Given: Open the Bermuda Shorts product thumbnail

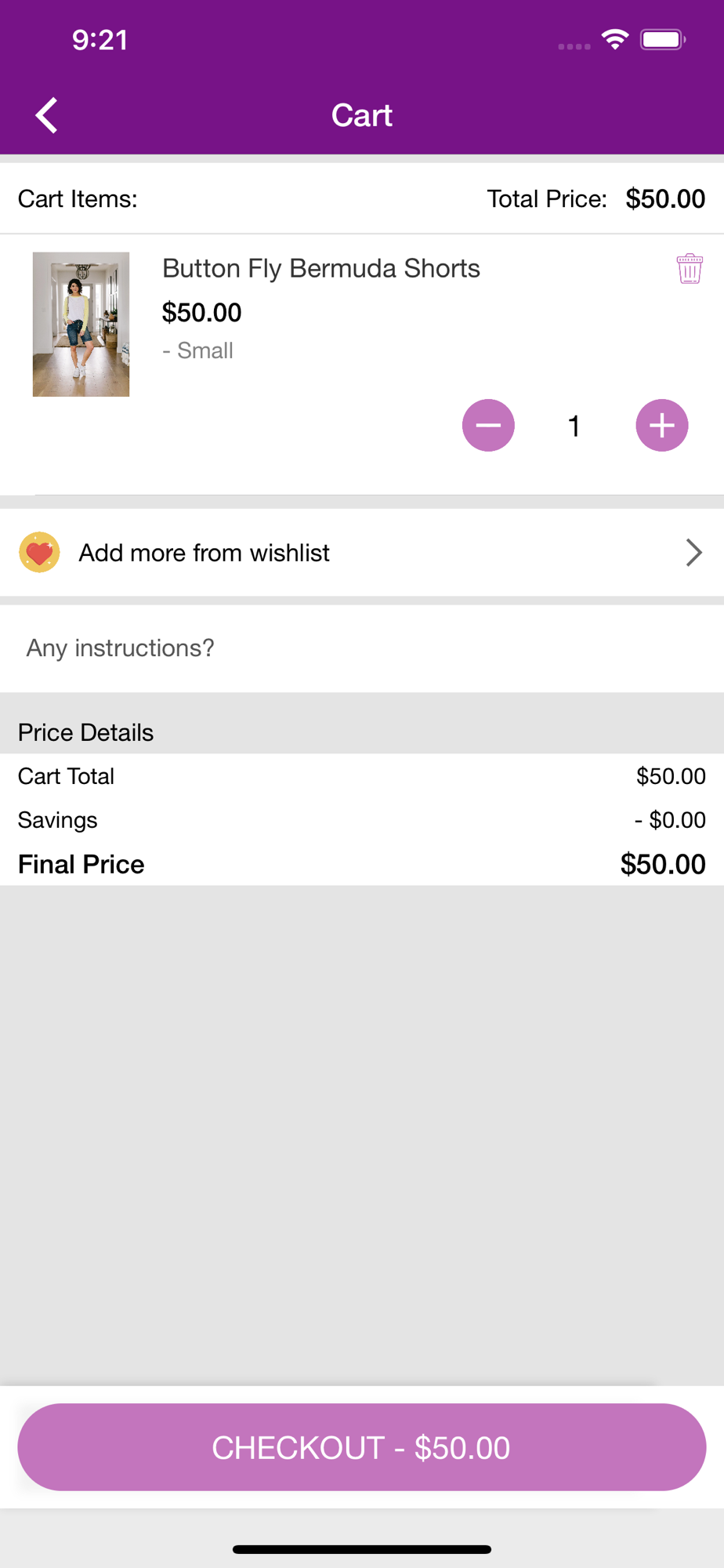Looking at the screenshot, I should pyautogui.click(x=81, y=324).
